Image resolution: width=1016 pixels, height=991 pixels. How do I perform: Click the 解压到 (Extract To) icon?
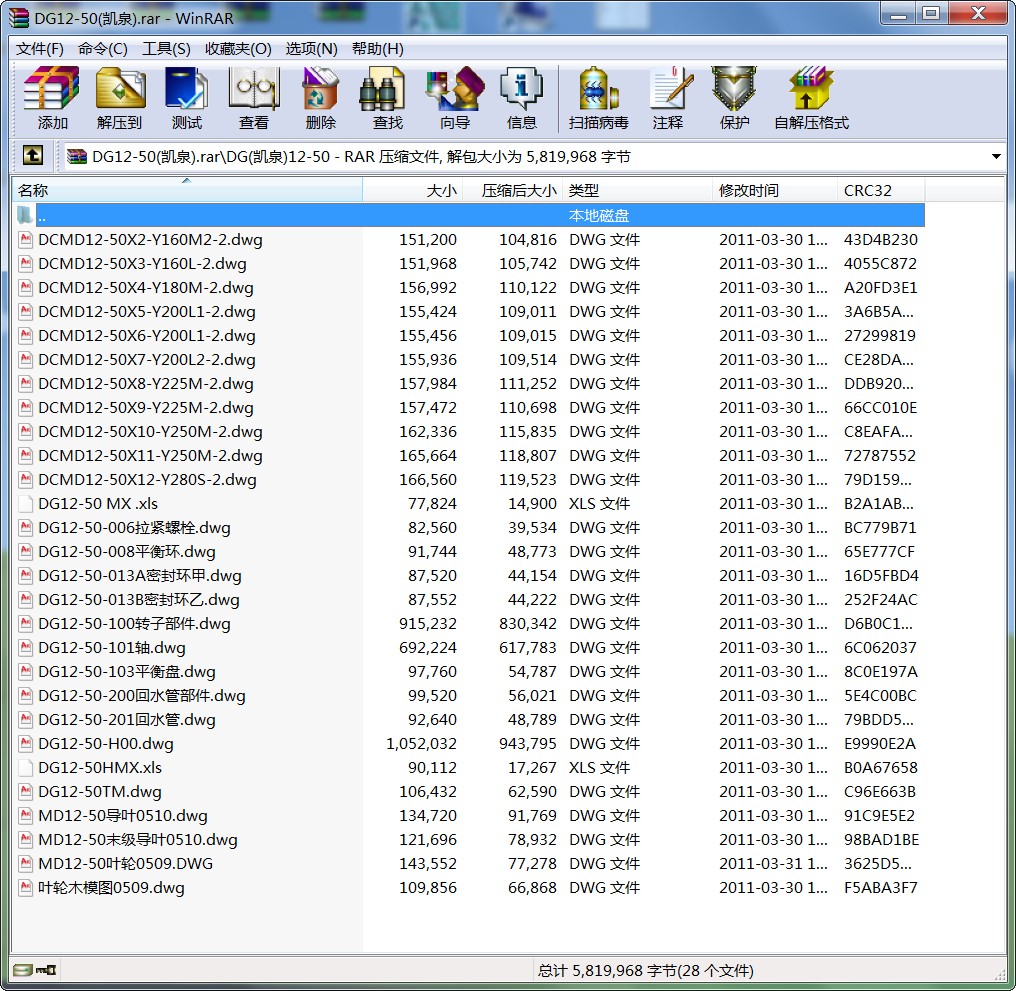coord(120,98)
